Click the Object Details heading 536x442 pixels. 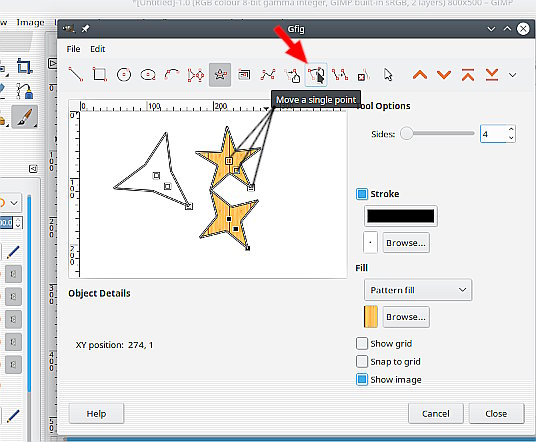tap(99, 293)
